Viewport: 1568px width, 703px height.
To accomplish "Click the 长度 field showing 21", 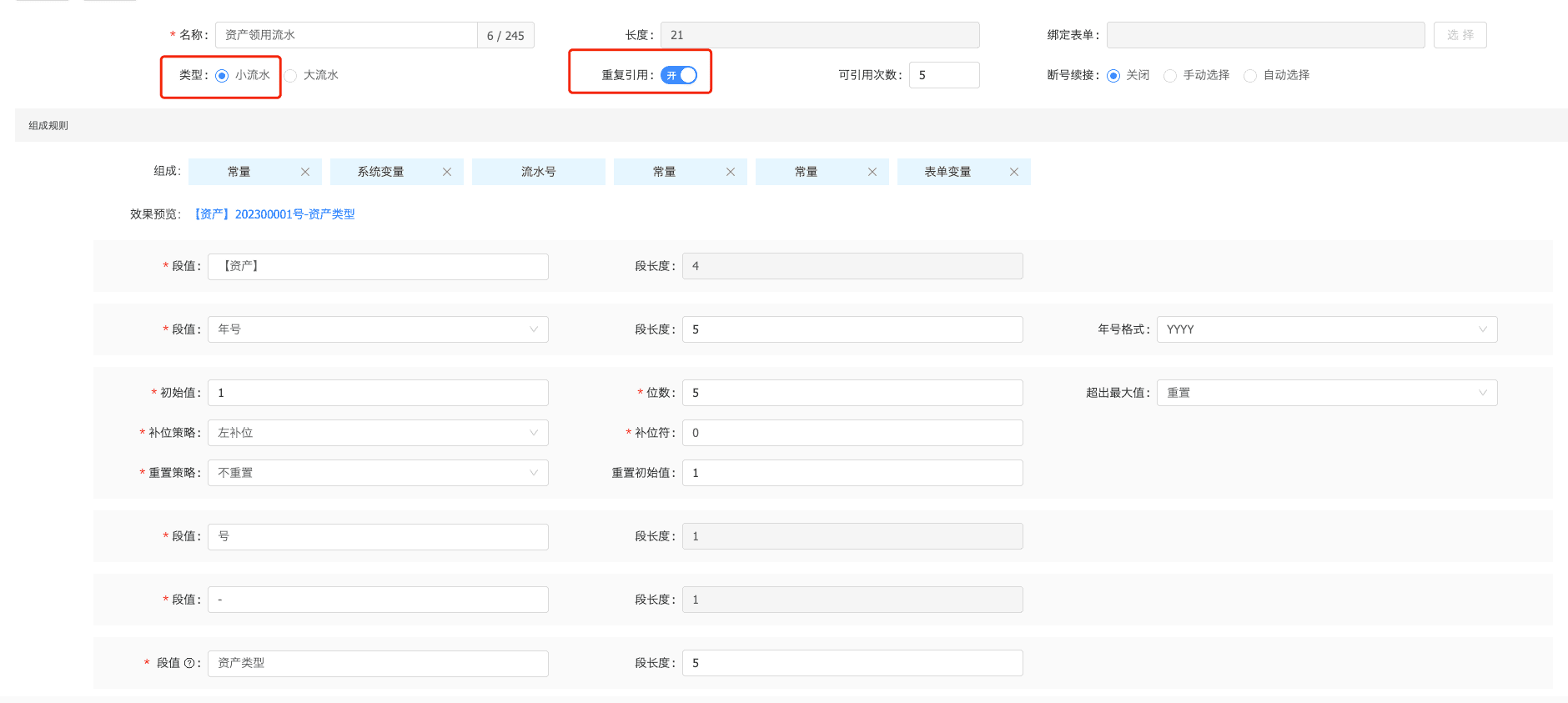I will [820, 35].
